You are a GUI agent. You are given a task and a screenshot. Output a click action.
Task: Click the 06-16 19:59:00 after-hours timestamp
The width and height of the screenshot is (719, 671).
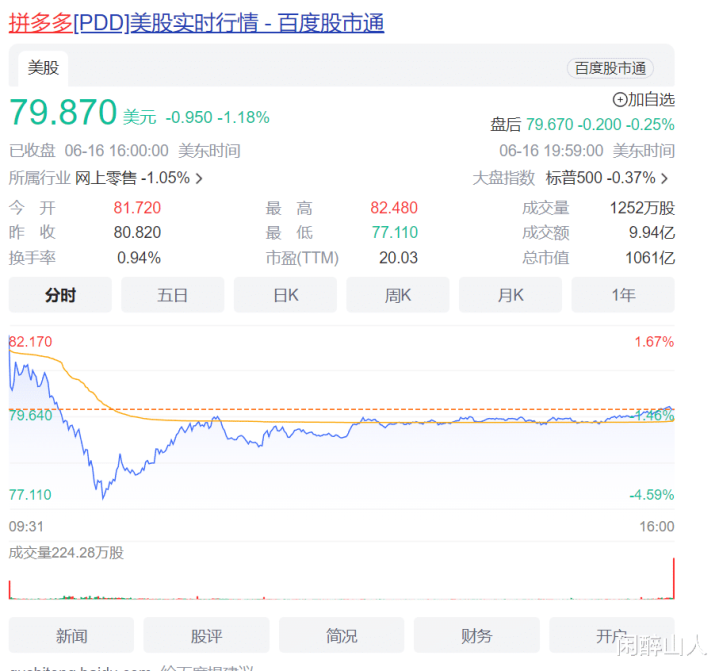tap(587, 151)
